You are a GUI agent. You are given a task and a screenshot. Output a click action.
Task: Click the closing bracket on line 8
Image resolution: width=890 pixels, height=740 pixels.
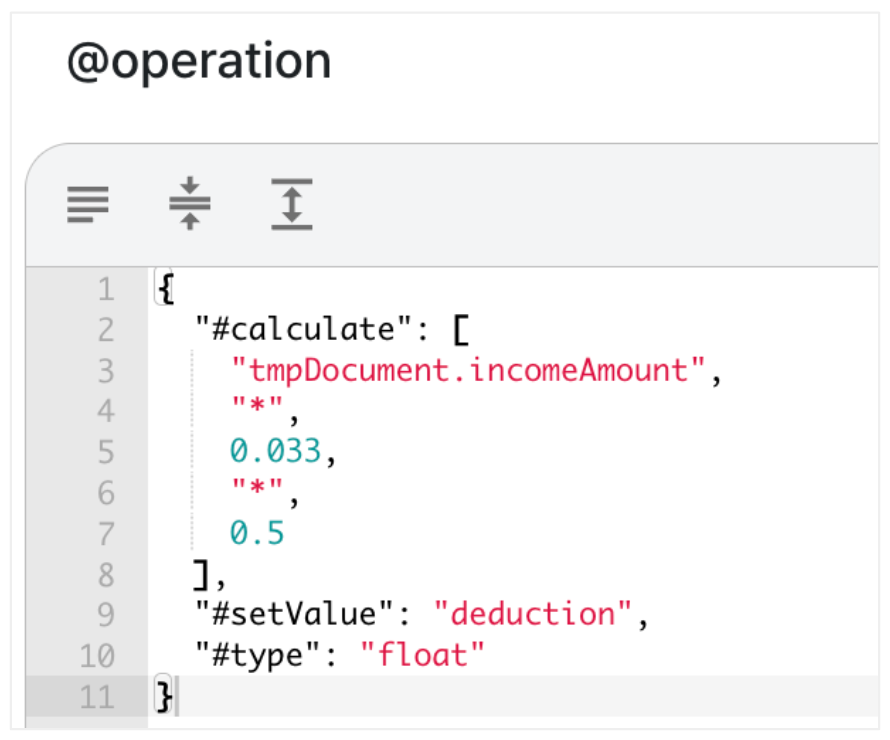[201, 575]
